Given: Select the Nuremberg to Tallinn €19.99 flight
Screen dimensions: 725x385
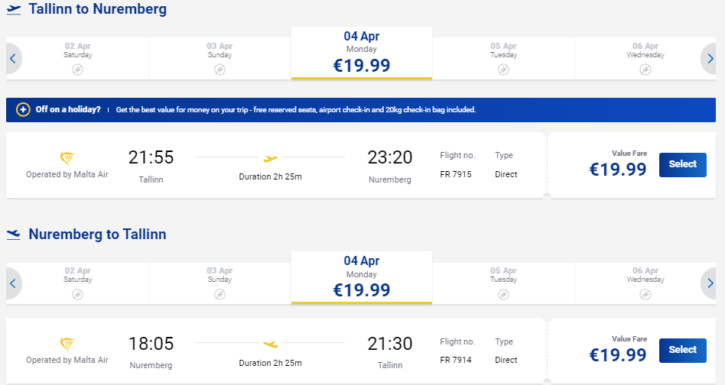Looking at the screenshot, I should [x=682, y=350].
